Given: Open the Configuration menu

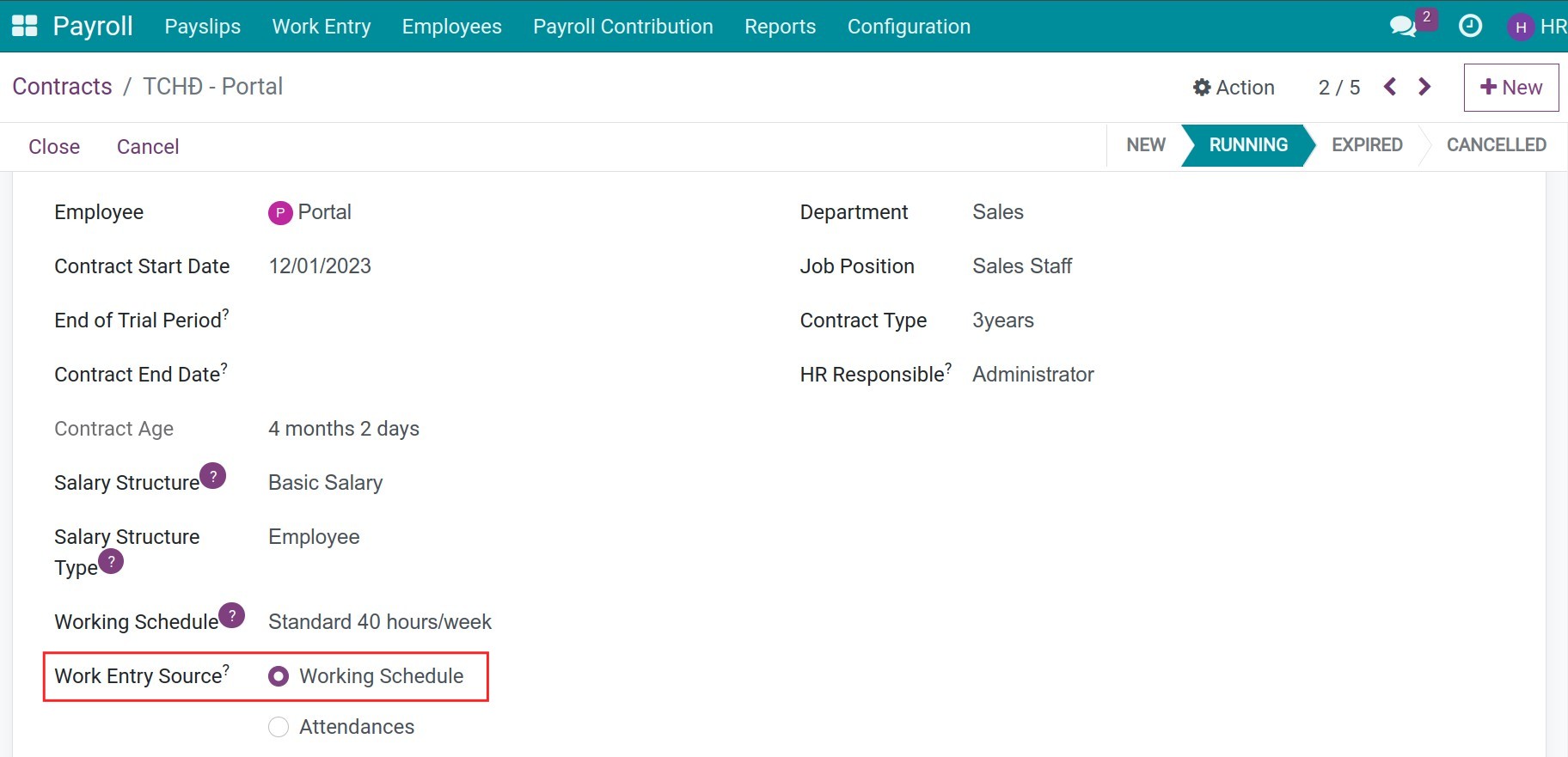Looking at the screenshot, I should [909, 27].
